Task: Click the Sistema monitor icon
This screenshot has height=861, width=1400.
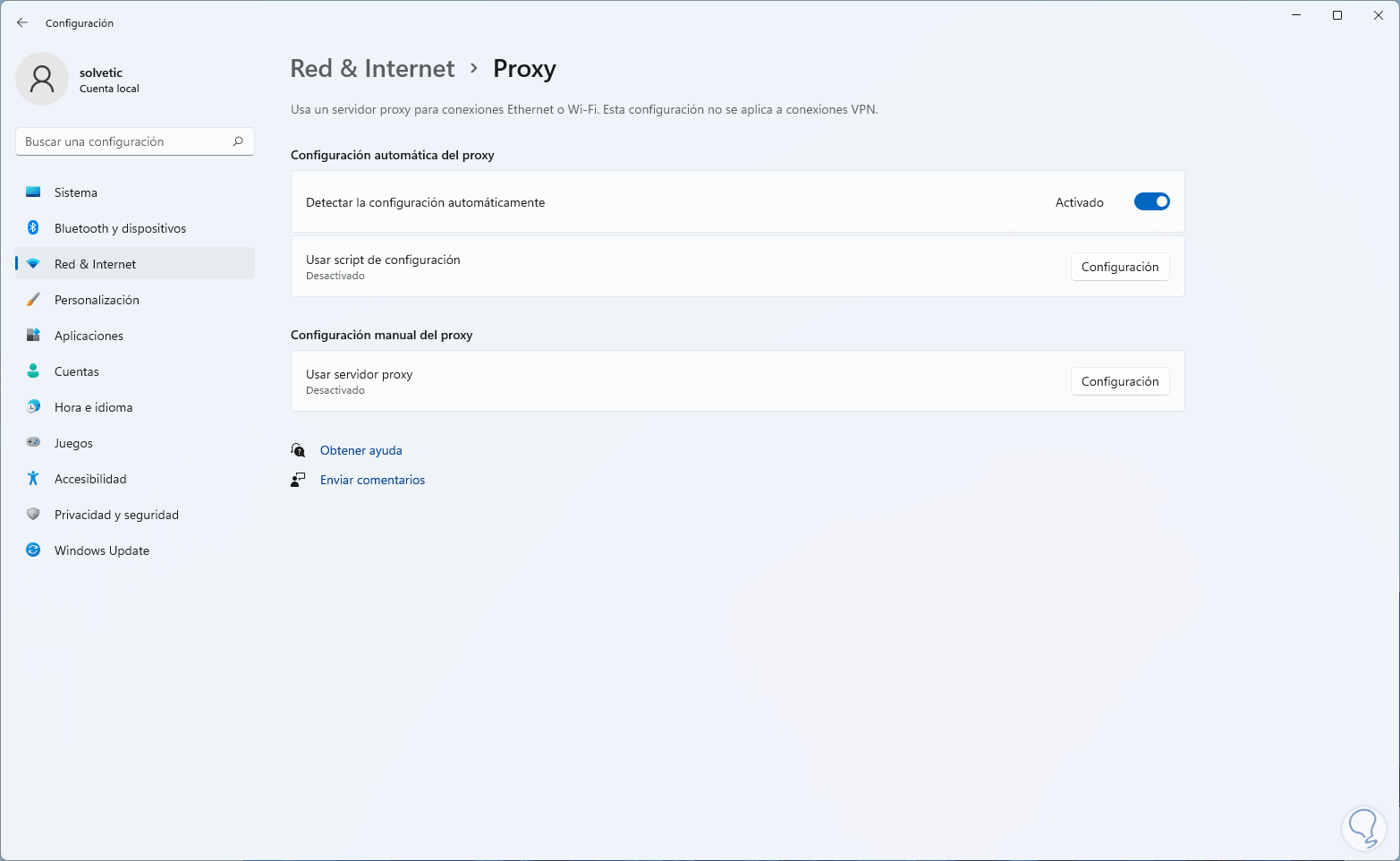Action: tap(33, 192)
